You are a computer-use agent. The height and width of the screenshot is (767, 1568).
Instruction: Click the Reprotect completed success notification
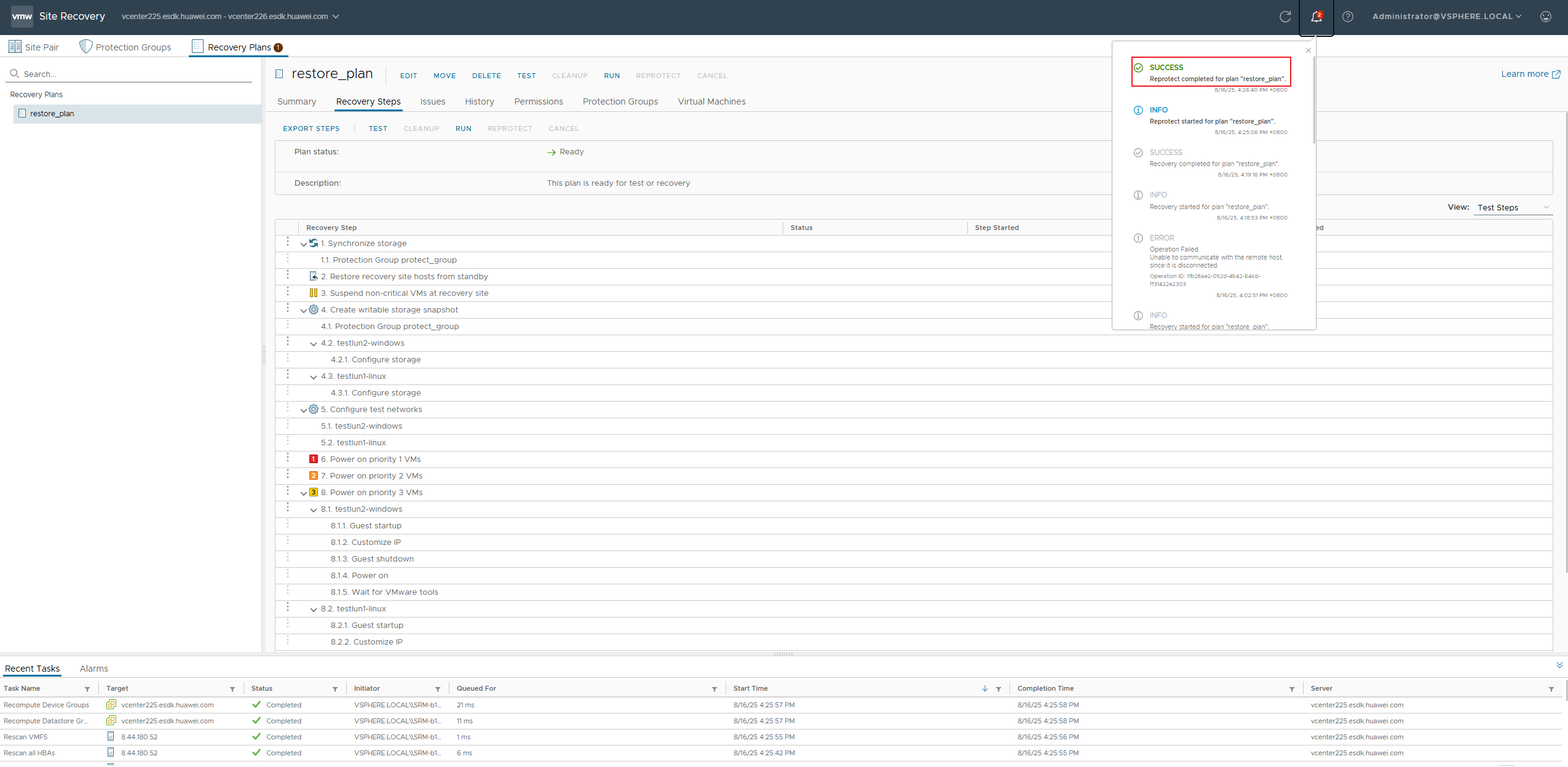[x=1211, y=72]
